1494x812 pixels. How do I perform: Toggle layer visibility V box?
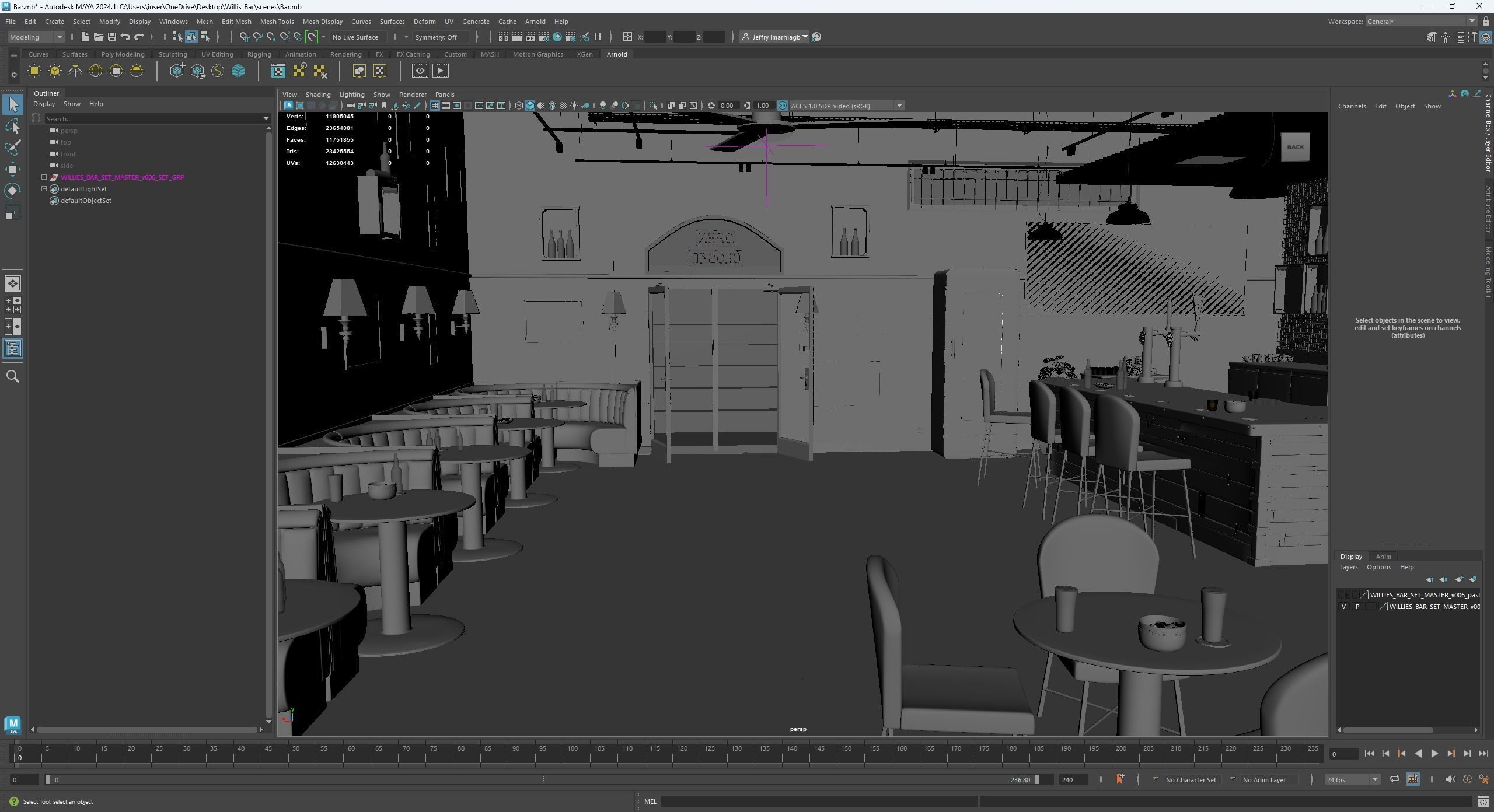point(1344,607)
